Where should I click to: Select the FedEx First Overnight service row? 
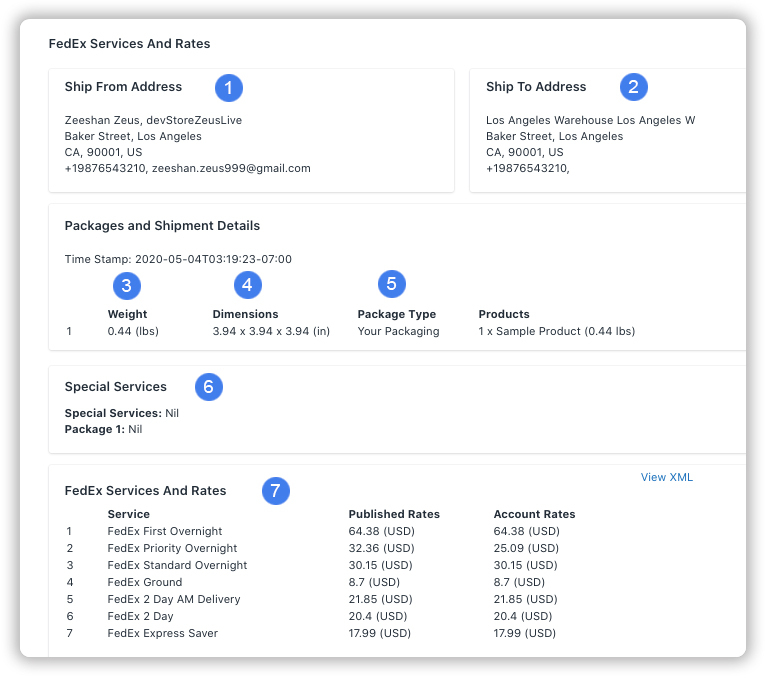(313, 531)
